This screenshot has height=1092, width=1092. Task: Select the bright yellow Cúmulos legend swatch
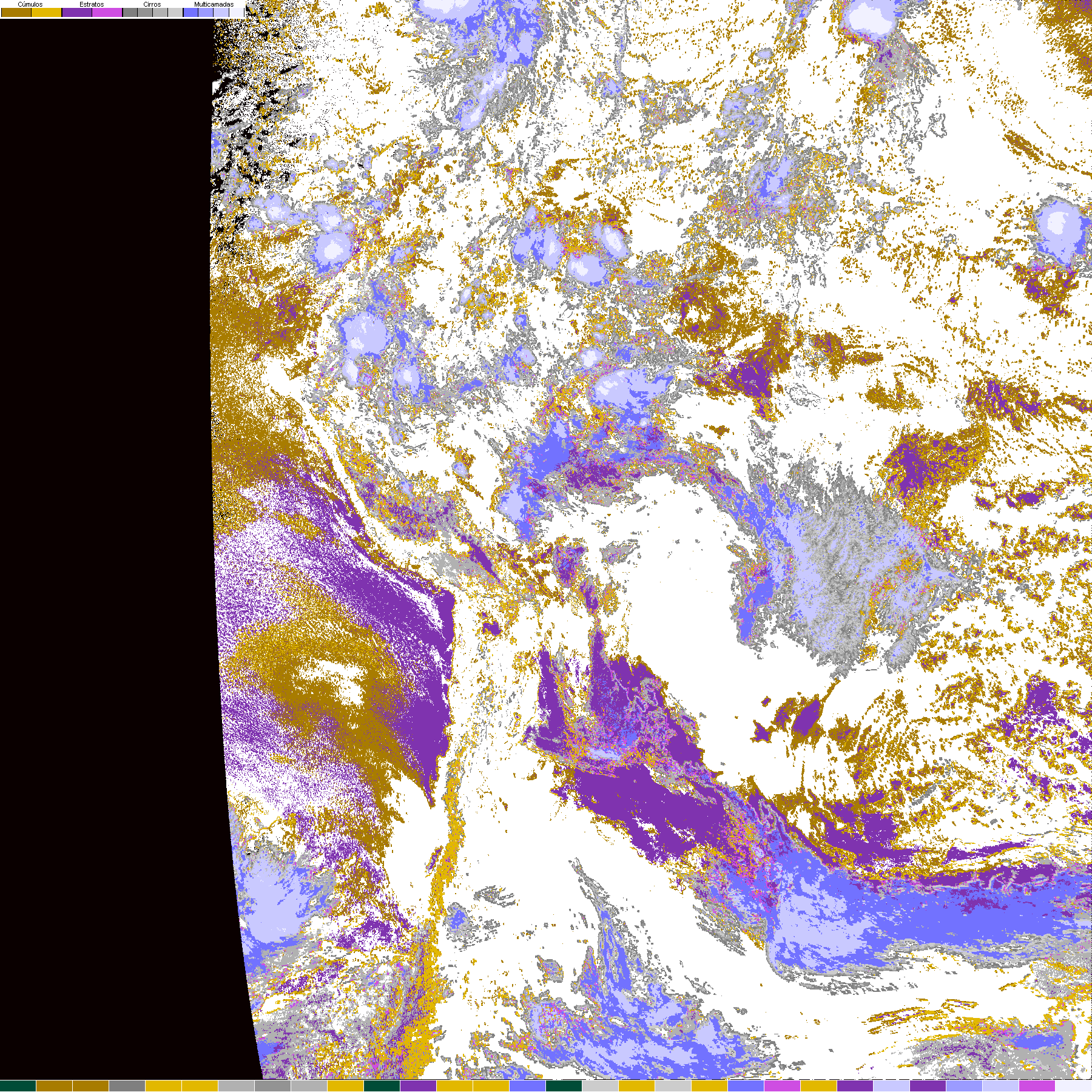[x=47, y=13]
